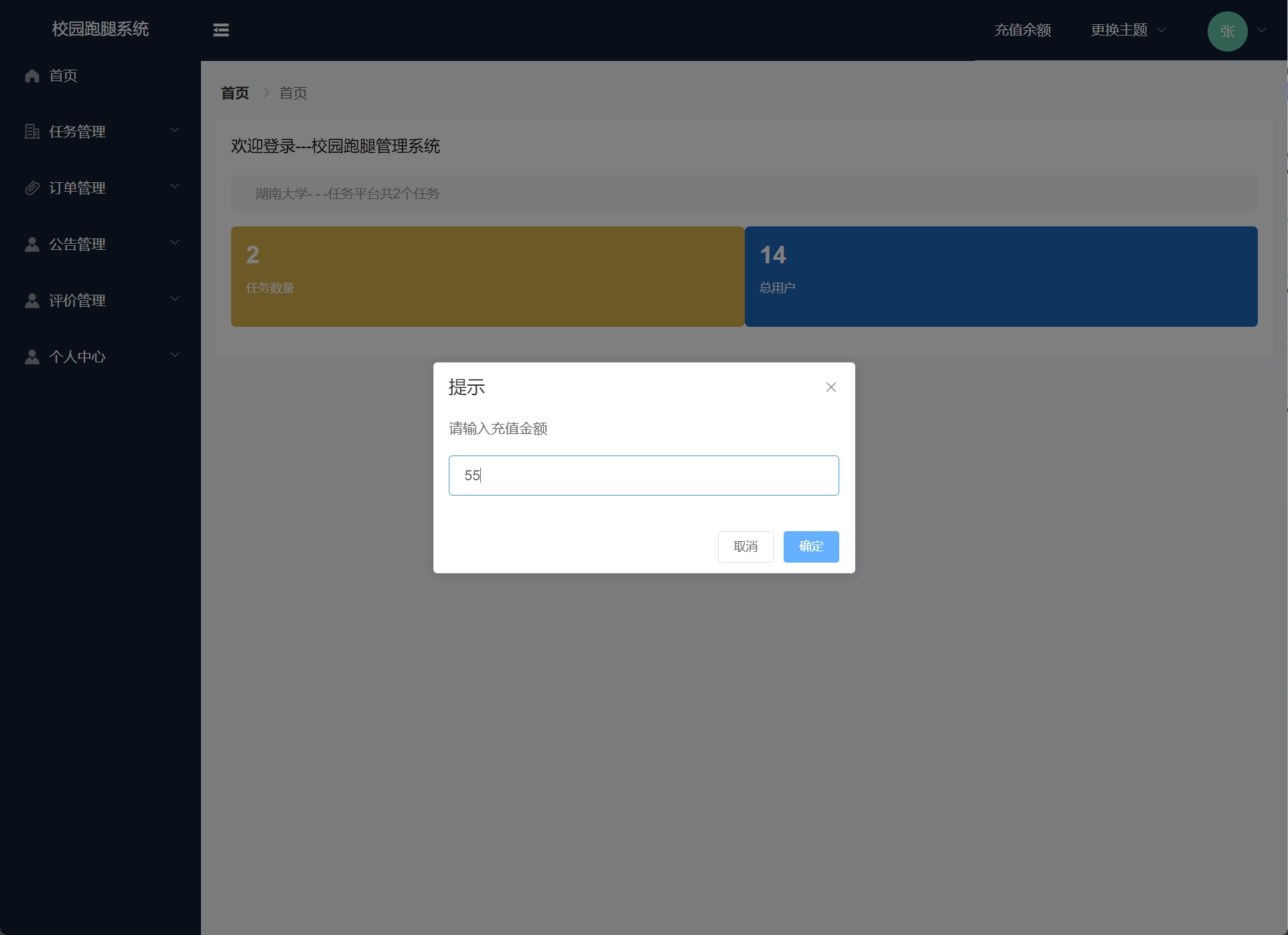
Task: Expand the 任务管理 menu chevron
Action: [x=175, y=130]
